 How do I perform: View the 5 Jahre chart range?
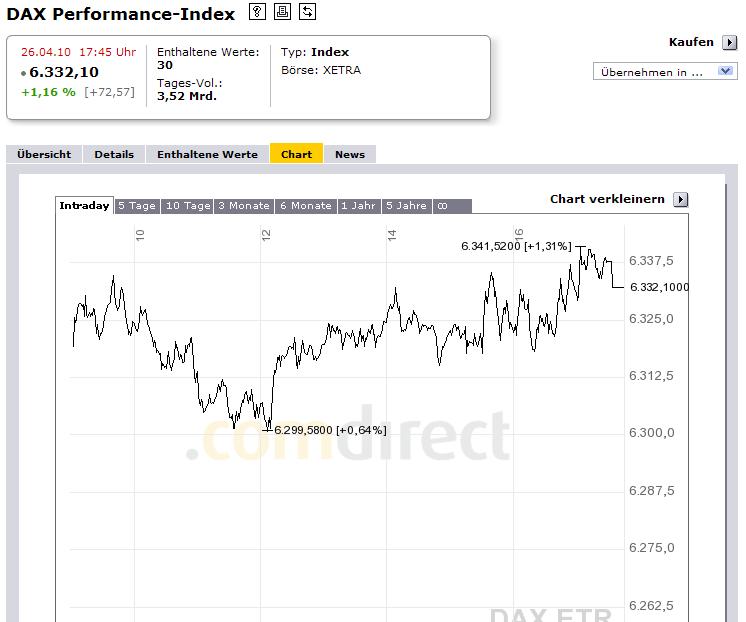pos(406,206)
